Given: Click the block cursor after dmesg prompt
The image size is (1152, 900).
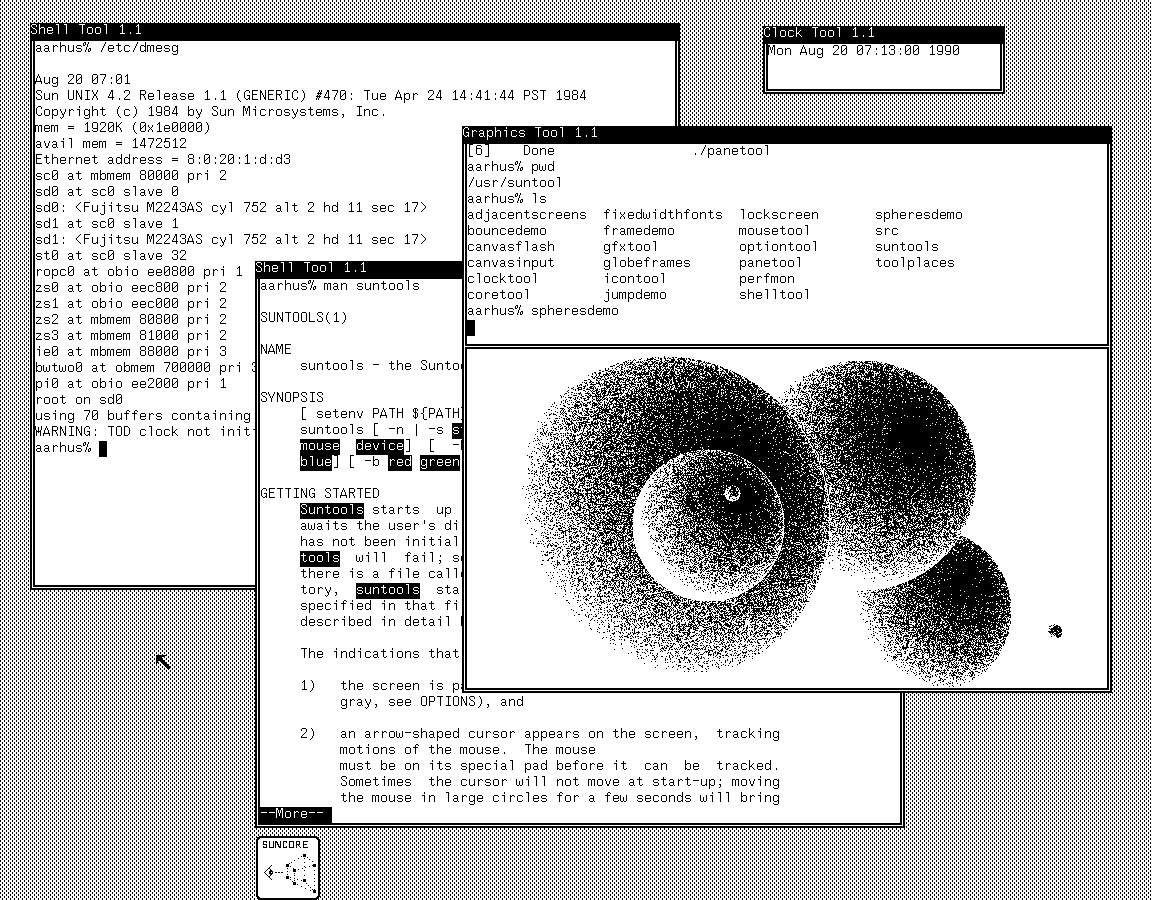Looking at the screenshot, I should (103, 449).
